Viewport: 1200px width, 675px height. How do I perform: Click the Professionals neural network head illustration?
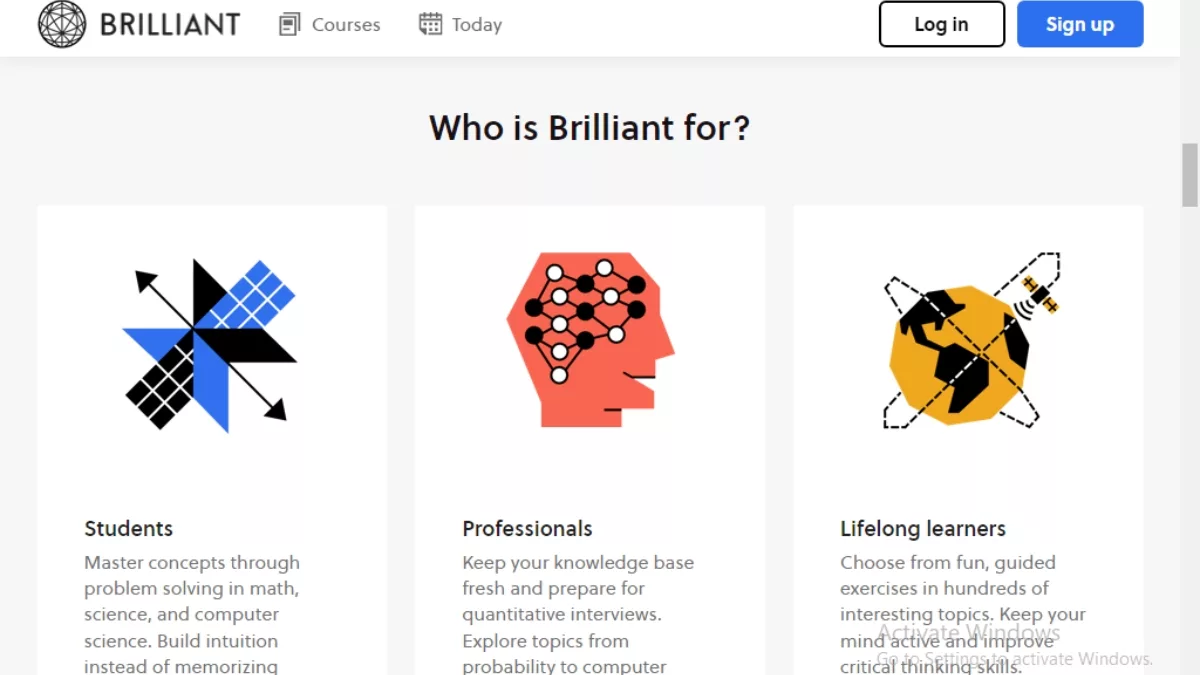[590, 340]
